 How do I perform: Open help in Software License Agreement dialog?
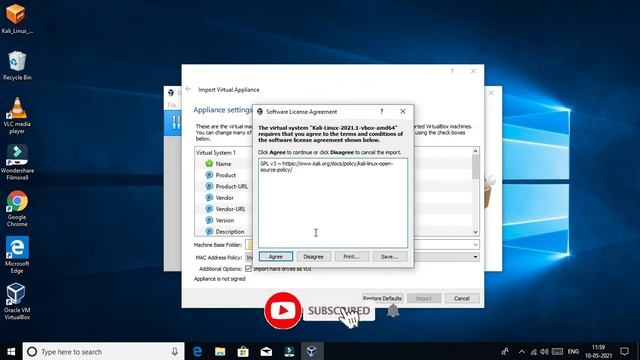click(381, 111)
